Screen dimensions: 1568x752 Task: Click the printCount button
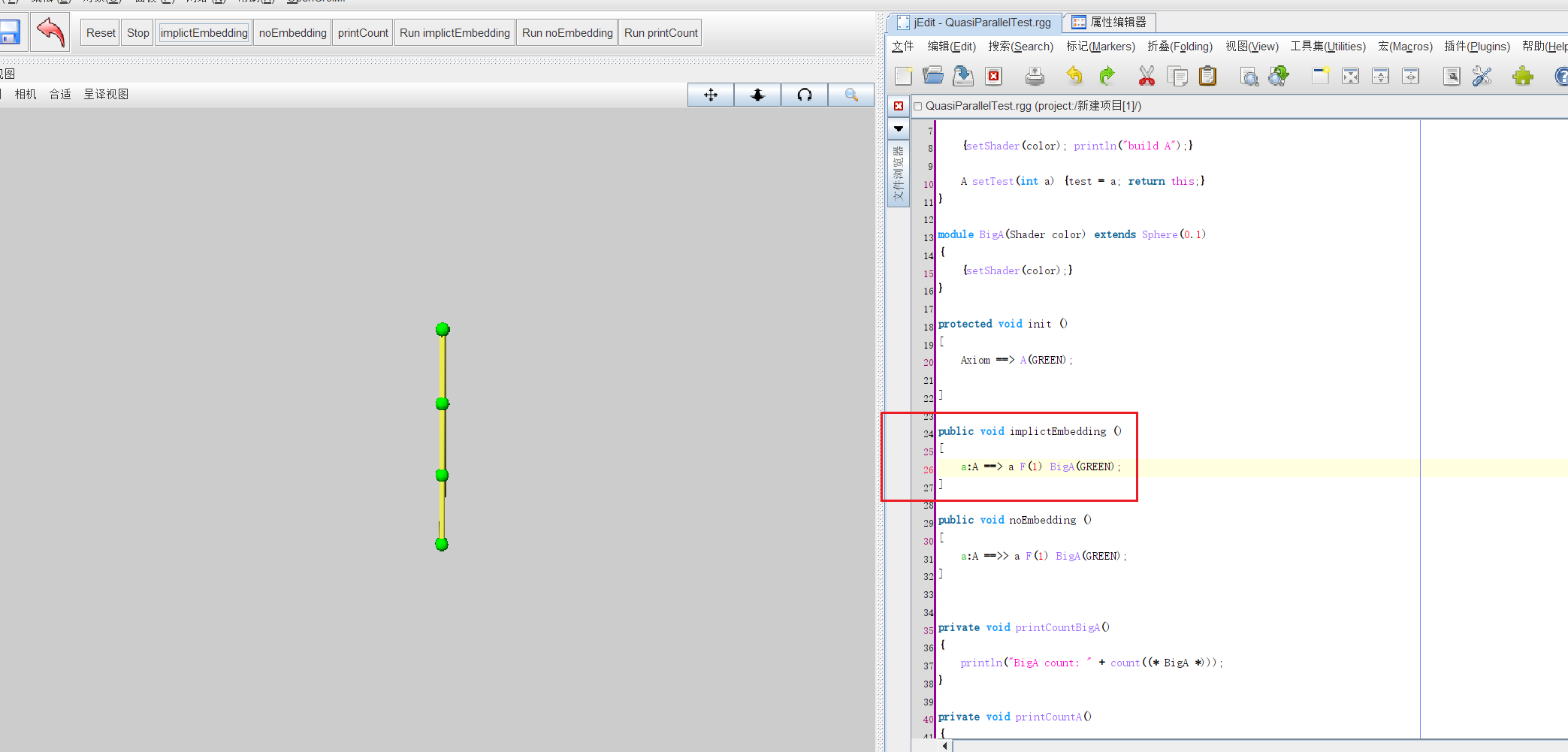363,33
